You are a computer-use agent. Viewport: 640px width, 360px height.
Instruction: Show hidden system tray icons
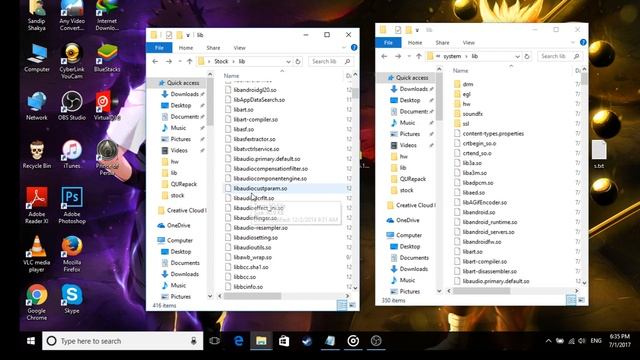click(x=548, y=340)
